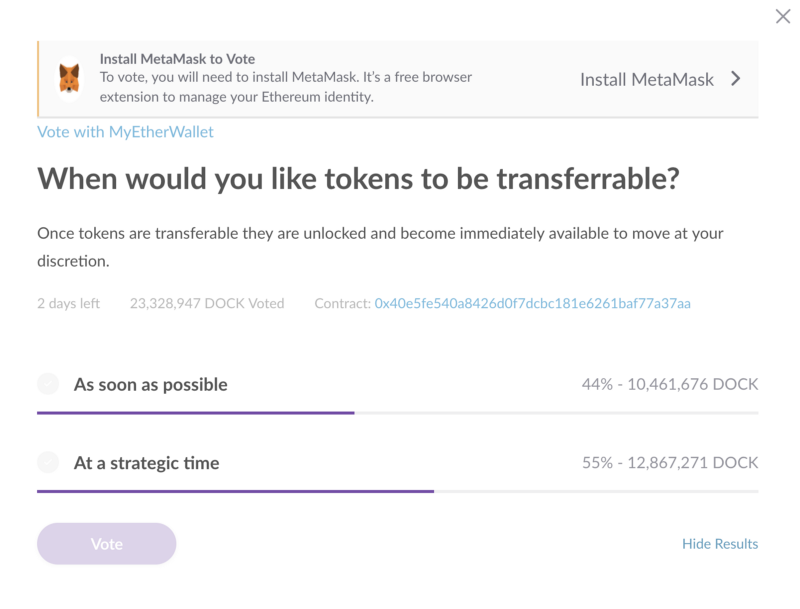Click the '23,328,947 DOCK Voted' total
800x609 pixels.
pos(207,303)
